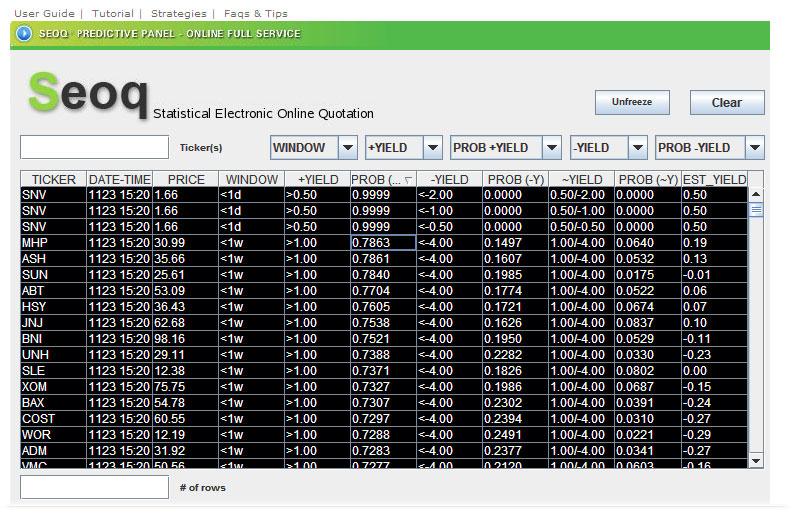Open the PROB +YIELD dropdown
Image resolution: width=793 pixels, height=511 pixels.
tap(552, 148)
